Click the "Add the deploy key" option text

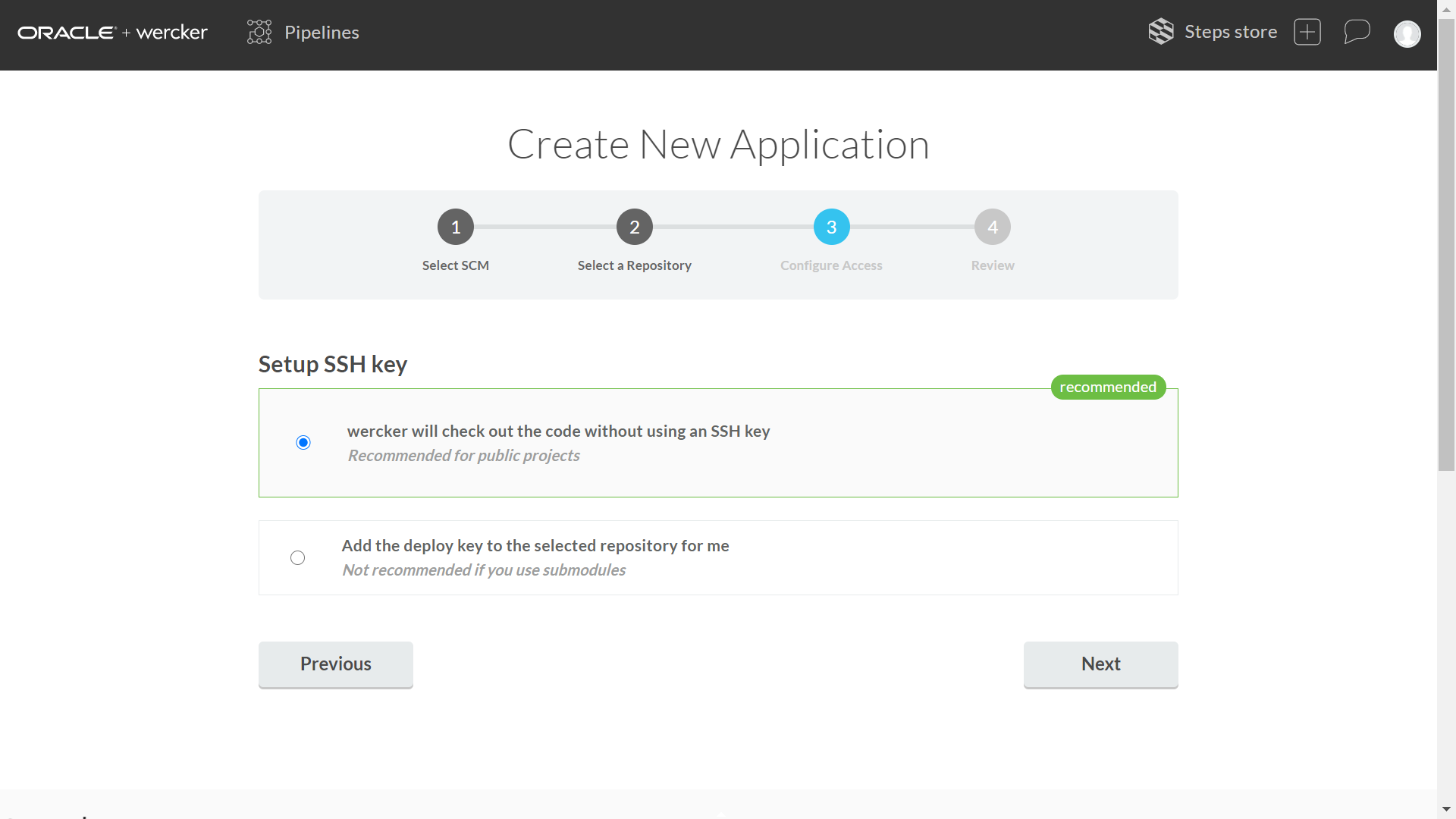point(535,546)
